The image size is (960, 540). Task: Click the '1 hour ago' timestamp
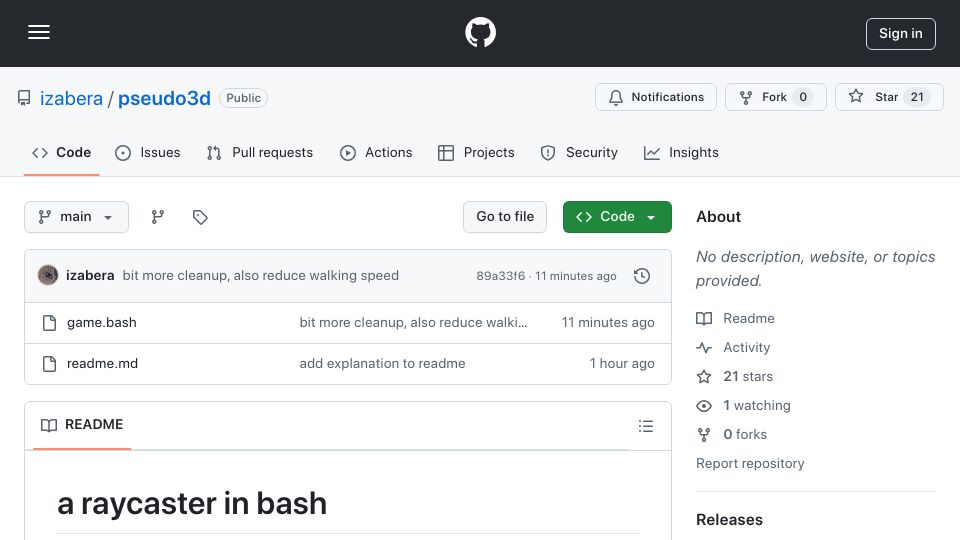622,364
